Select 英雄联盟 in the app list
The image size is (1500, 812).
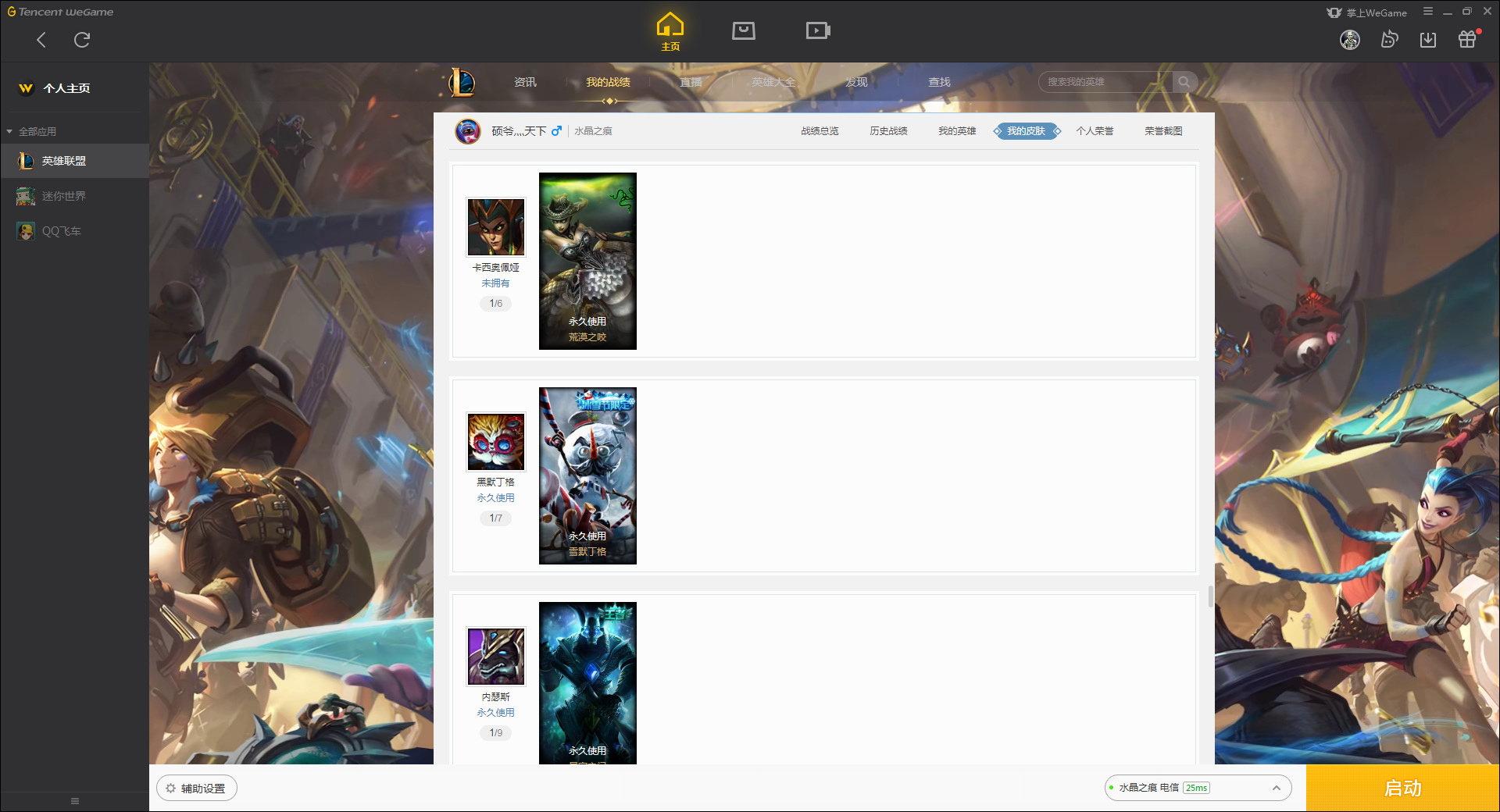pyautogui.click(x=74, y=161)
